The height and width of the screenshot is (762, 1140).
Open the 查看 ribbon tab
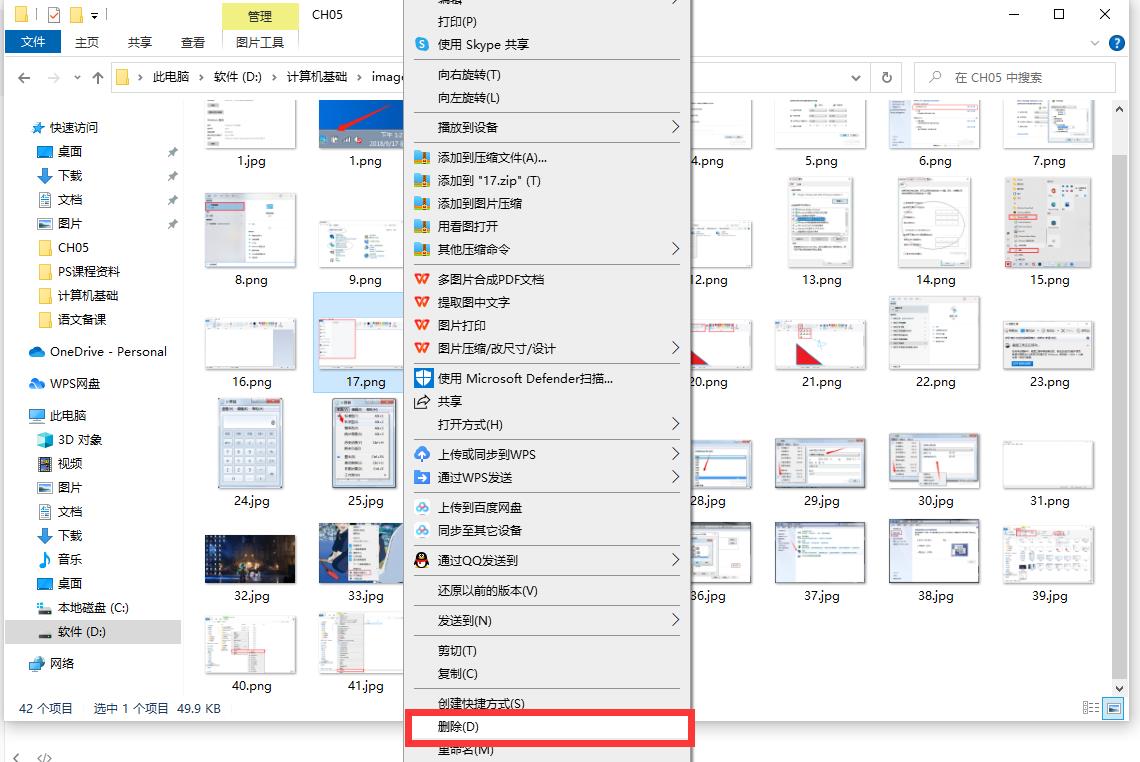pyautogui.click(x=193, y=42)
